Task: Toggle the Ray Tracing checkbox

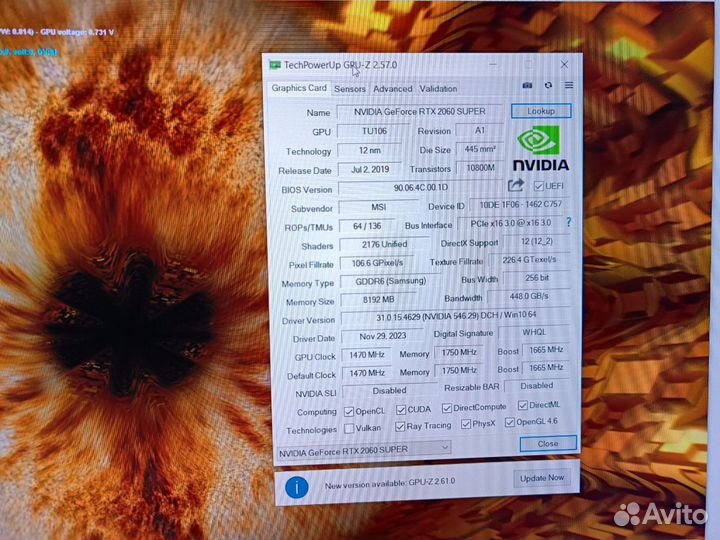Action: pyautogui.click(x=400, y=427)
